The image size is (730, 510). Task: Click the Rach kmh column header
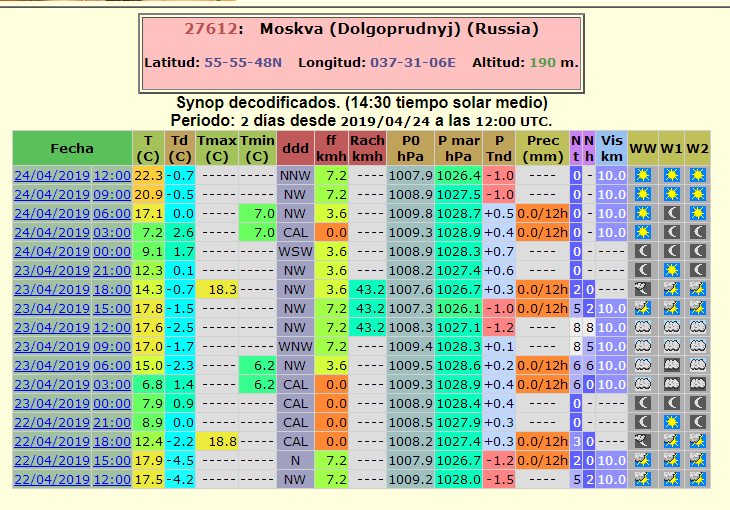pyautogui.click(x=367, y=148)
